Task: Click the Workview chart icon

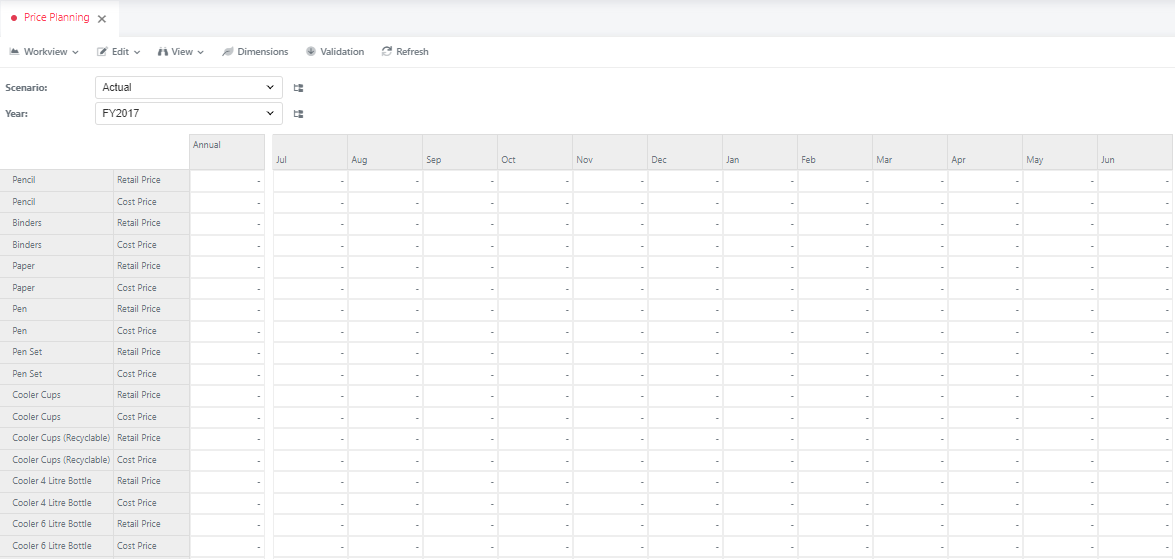Action: (x=14, y=52)
